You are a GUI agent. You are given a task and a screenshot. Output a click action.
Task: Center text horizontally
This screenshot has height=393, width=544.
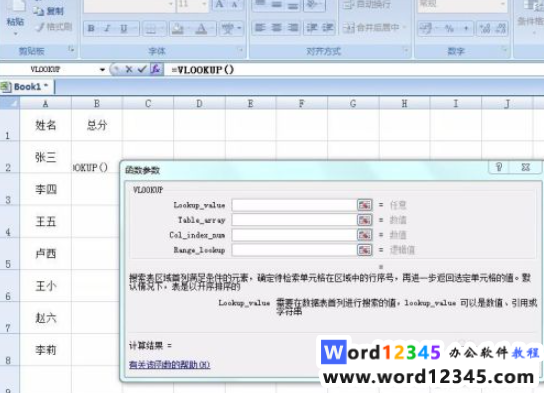tap(277, 28)
